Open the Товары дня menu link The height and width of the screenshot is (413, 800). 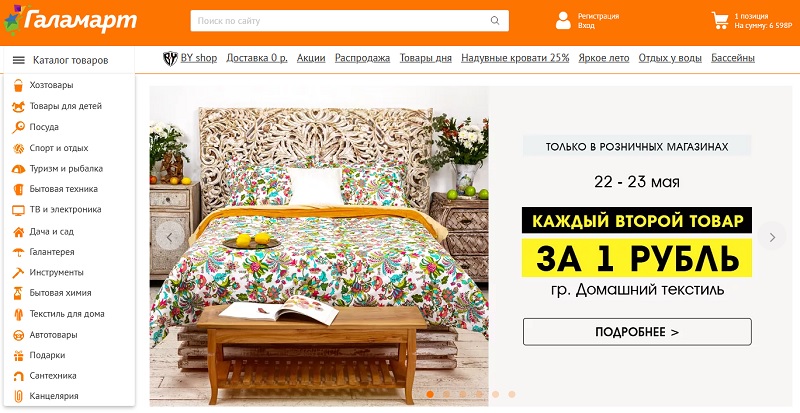click(426, 58)
